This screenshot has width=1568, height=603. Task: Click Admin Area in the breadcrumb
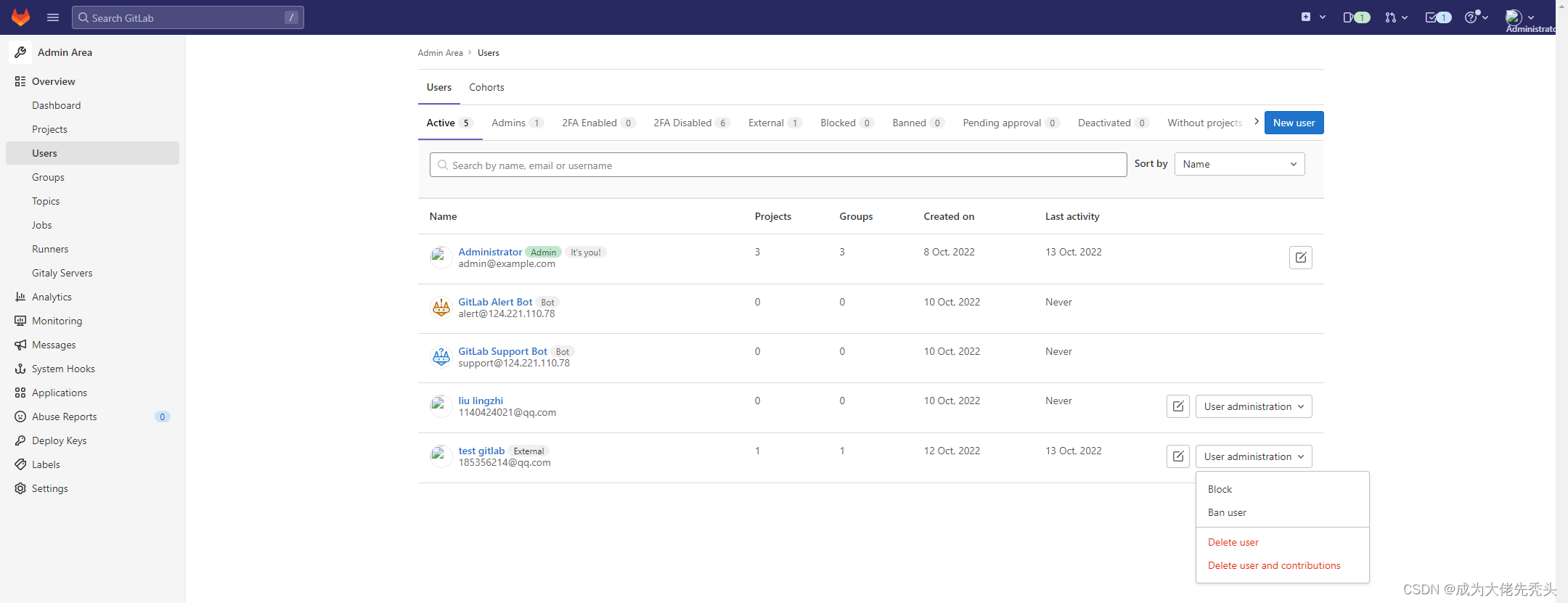click(440, 53)
